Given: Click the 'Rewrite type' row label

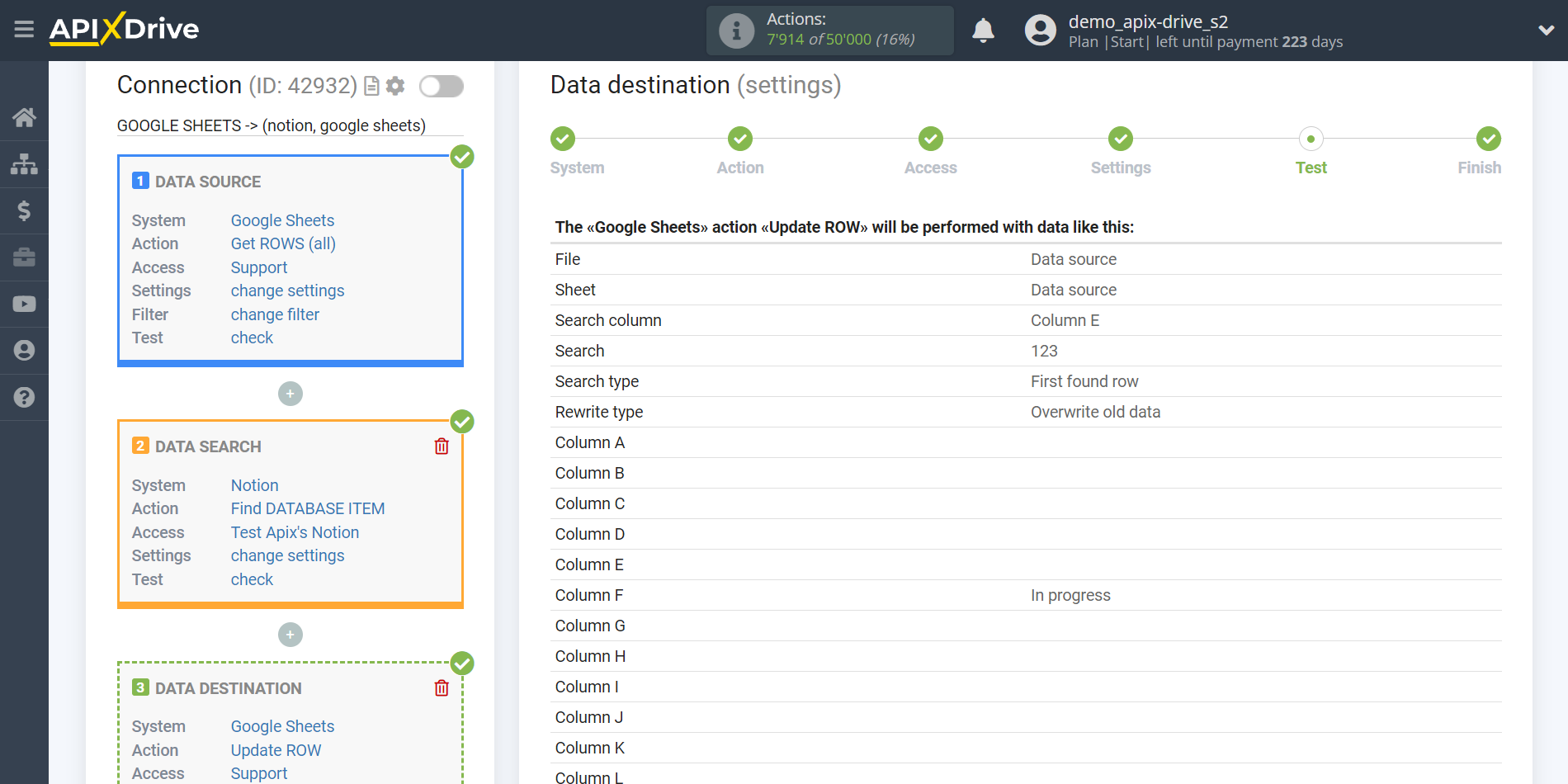Looking at the screenshot, I should 599,412.
